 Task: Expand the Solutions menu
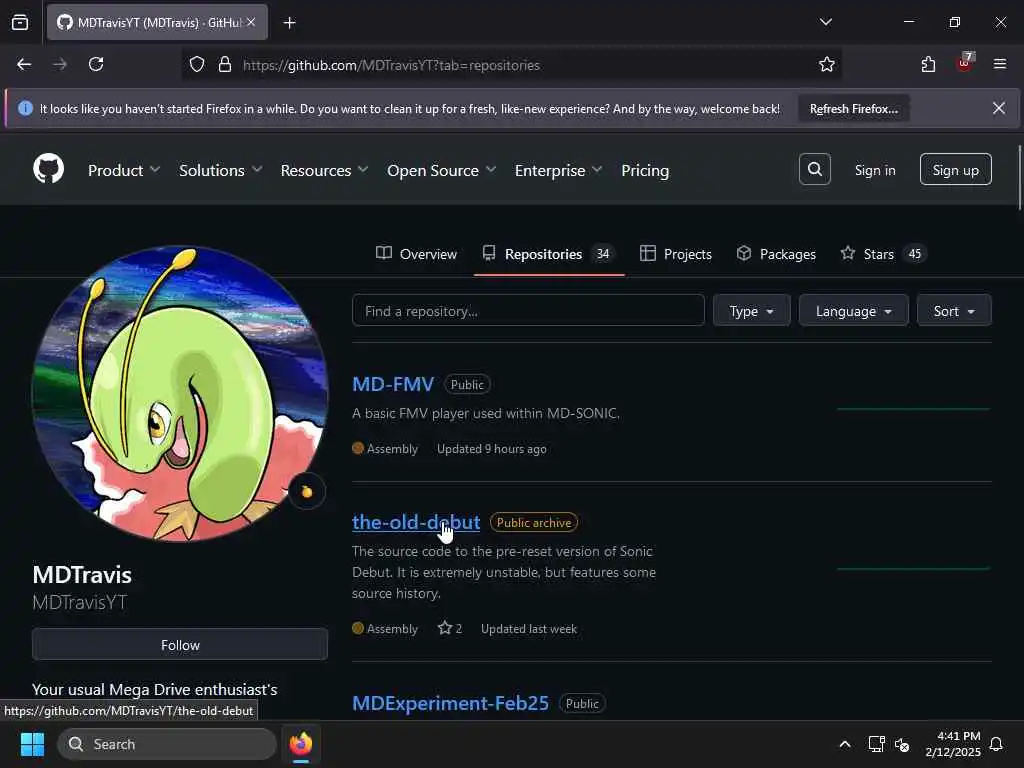click(221, 170)
